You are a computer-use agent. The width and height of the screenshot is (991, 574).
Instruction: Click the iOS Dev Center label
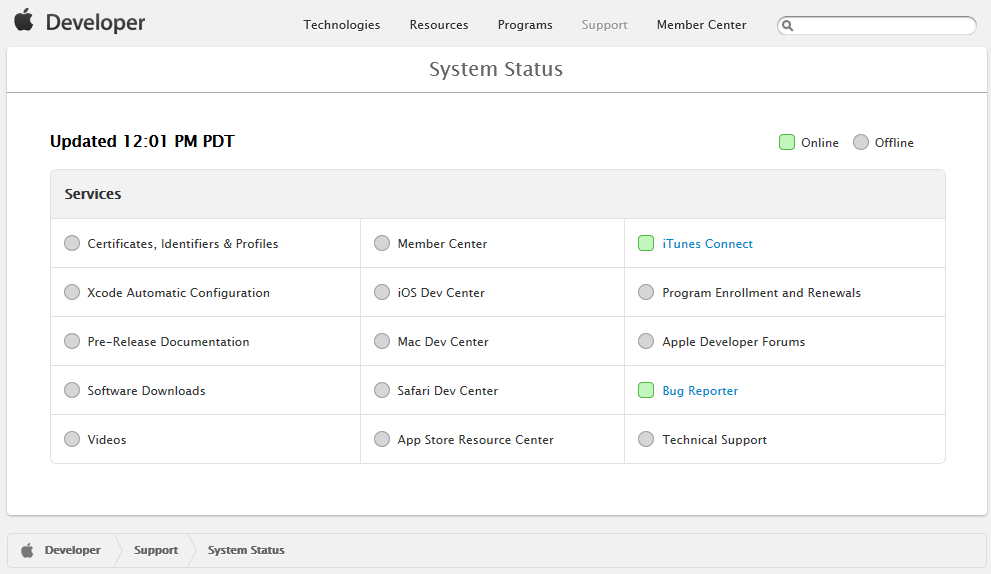point(441,293)
